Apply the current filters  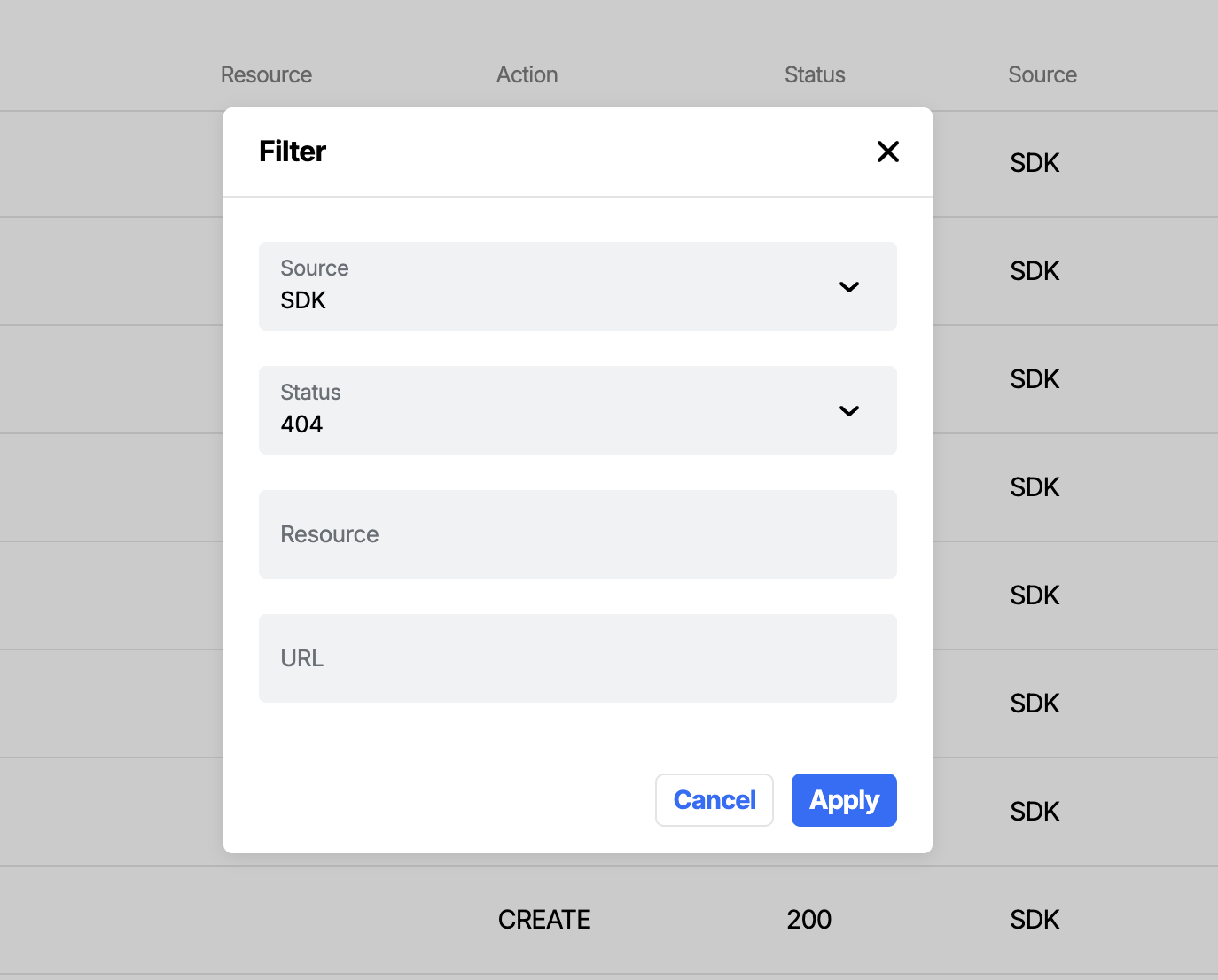coord(843,799)
